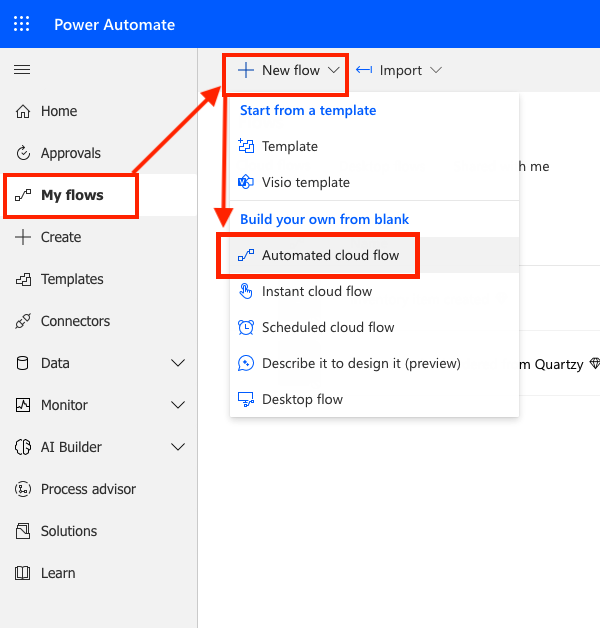
Task: Click the Connectors plug icon
Action: [23, 321]
